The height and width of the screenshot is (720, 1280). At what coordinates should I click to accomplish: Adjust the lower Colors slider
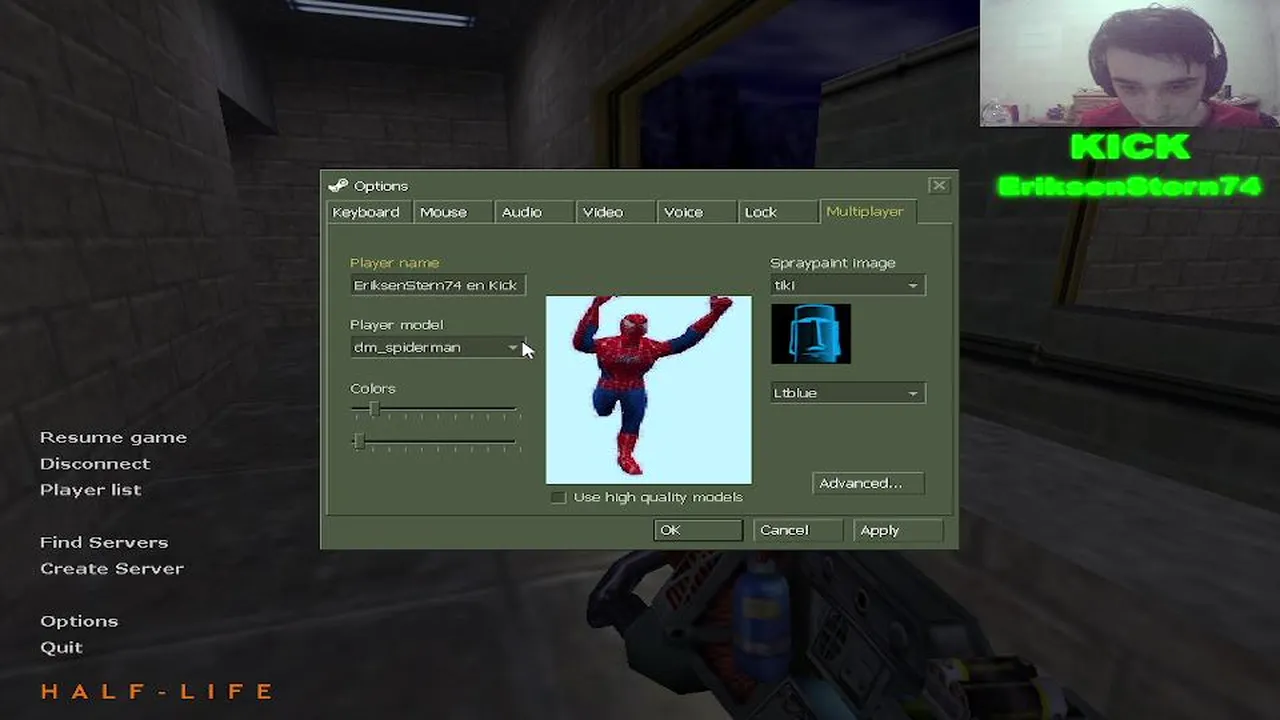[359, 441]
